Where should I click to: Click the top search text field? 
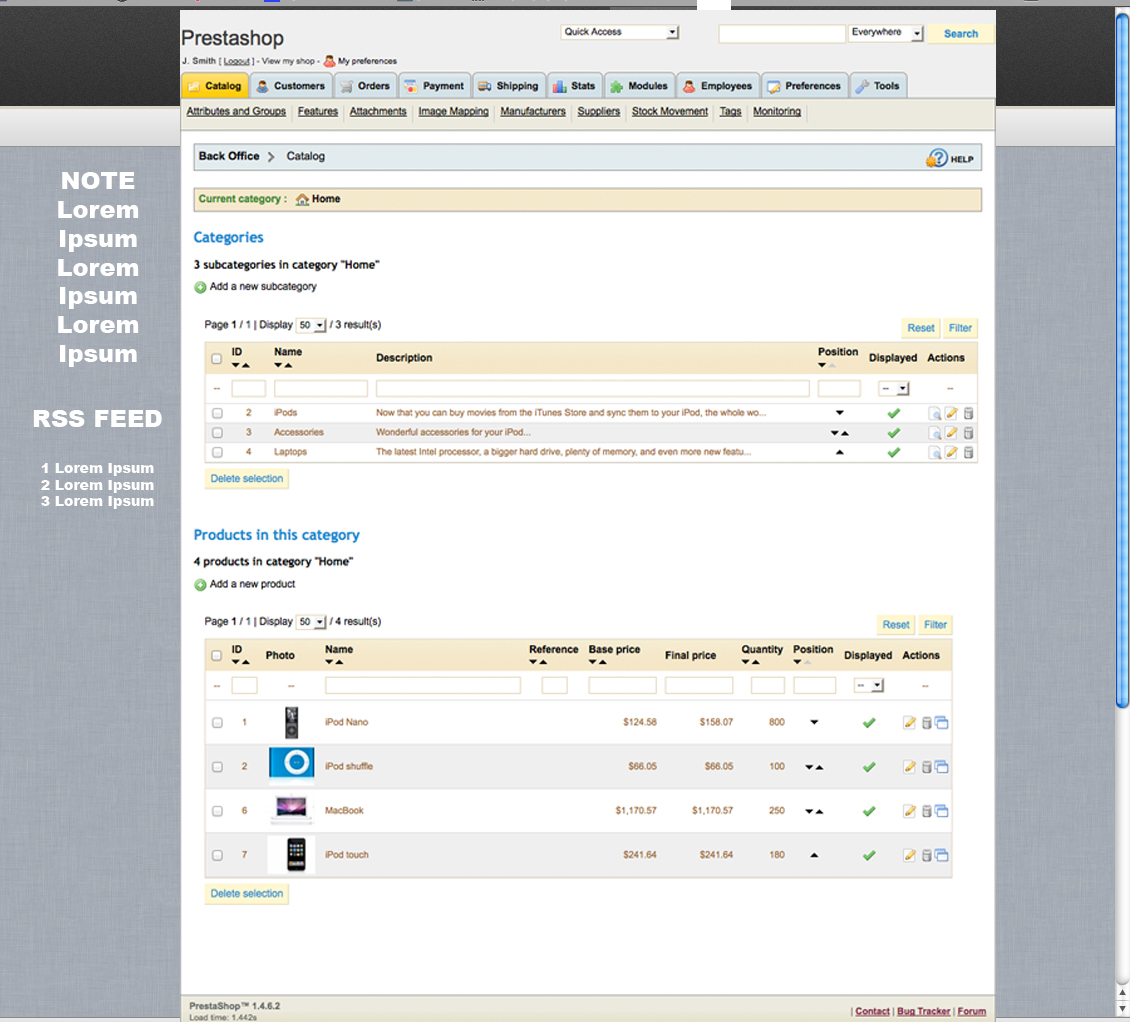coord(782,34)
